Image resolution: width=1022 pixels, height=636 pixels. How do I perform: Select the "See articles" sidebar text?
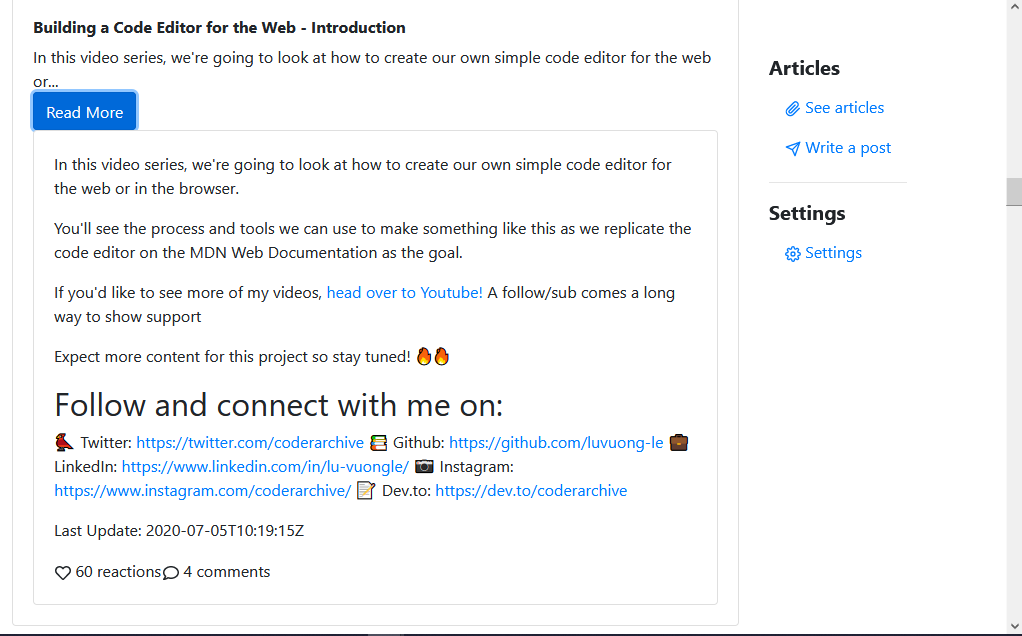844,108
